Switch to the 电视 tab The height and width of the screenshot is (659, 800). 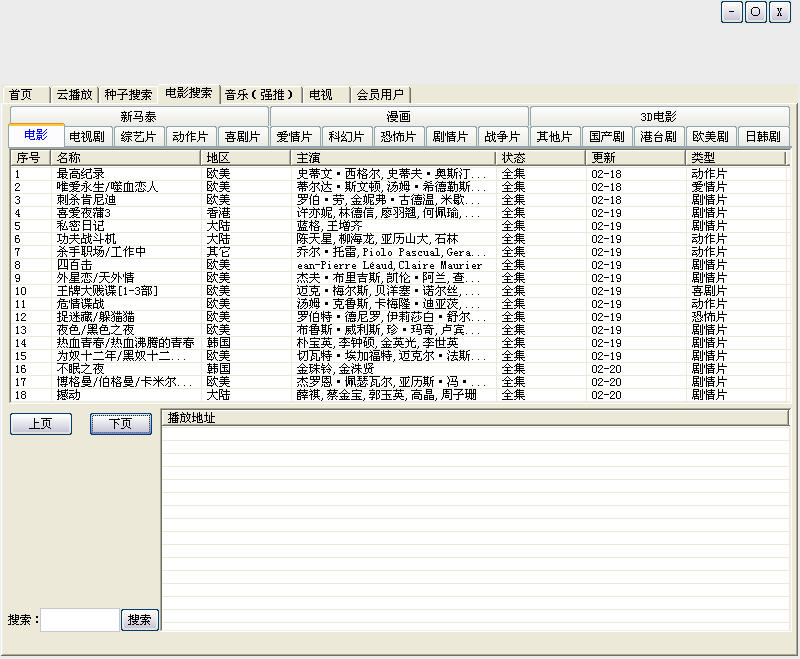pos(326,95)
